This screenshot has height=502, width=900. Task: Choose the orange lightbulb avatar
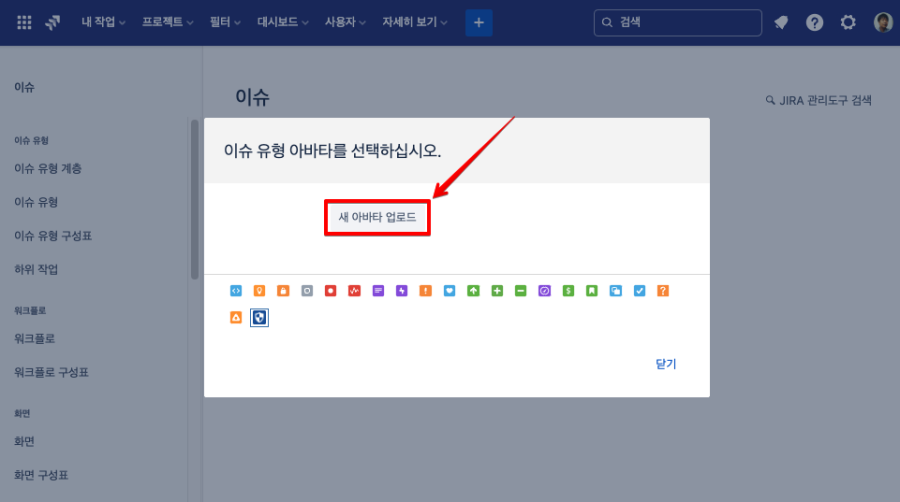click(x=259, y=291)
